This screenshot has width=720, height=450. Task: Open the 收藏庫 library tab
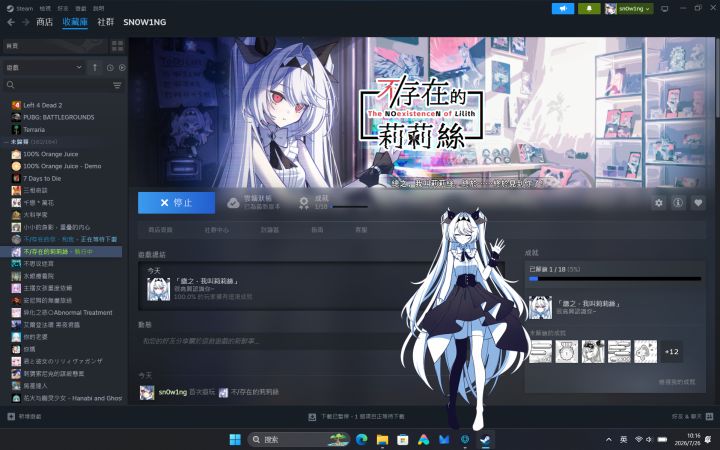(75, 22)
